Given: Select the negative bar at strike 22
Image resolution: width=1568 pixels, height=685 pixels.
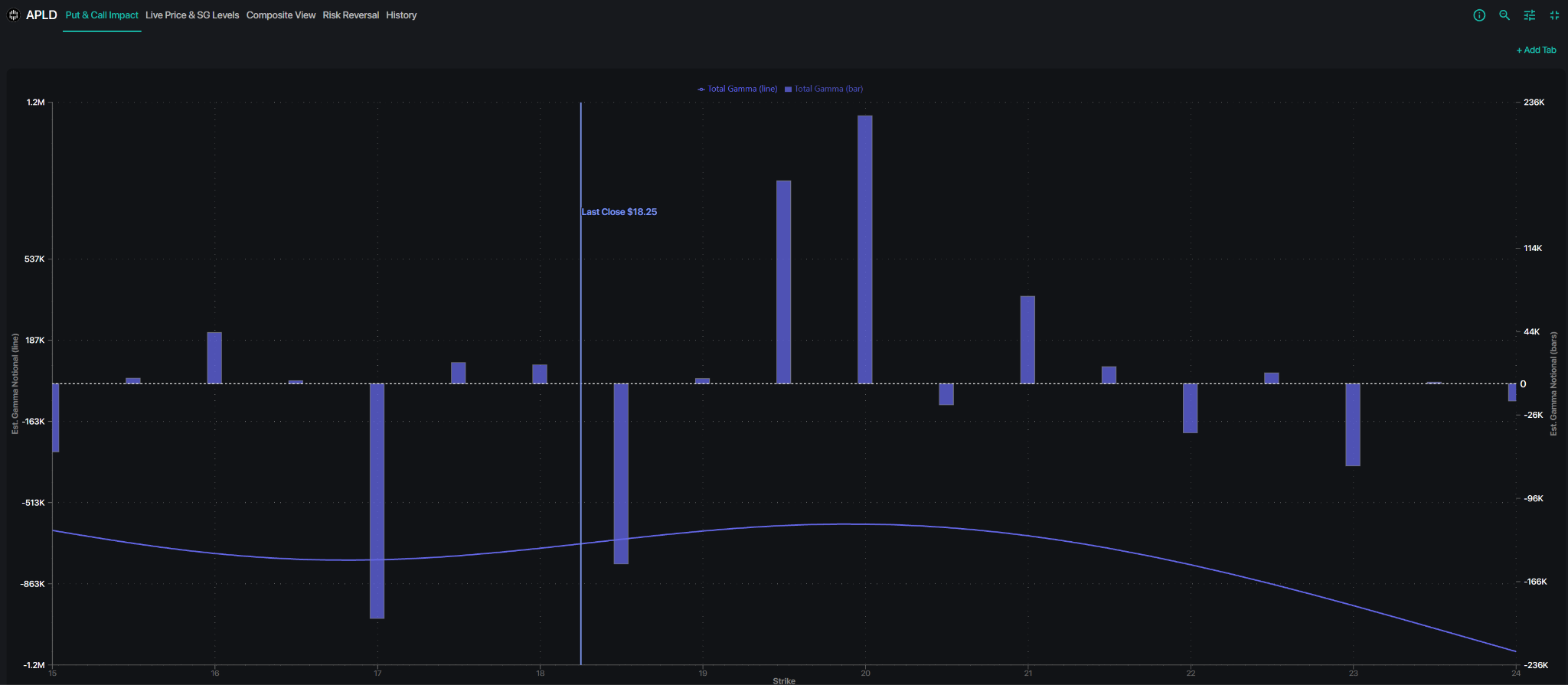Looking at the screenshot, I should tap(1191, 408).
